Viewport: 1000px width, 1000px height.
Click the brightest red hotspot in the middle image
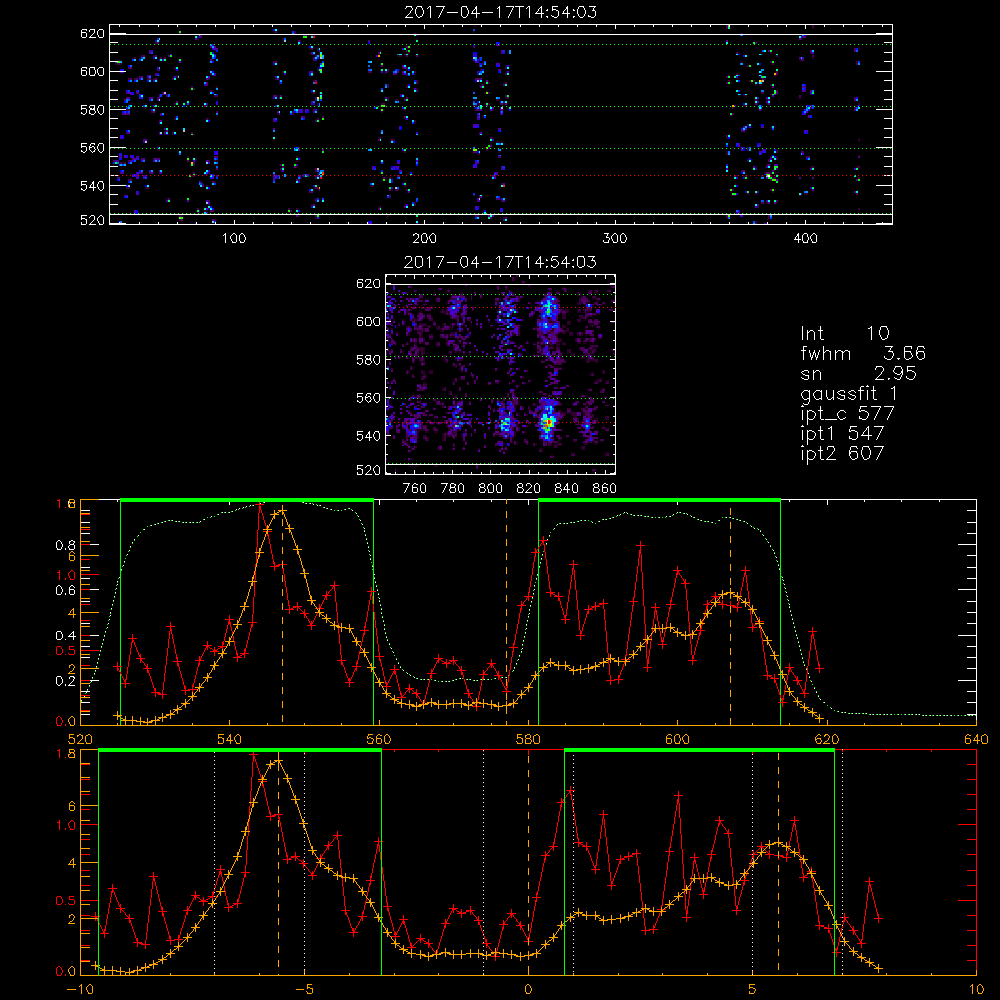(x=547, y=422)
